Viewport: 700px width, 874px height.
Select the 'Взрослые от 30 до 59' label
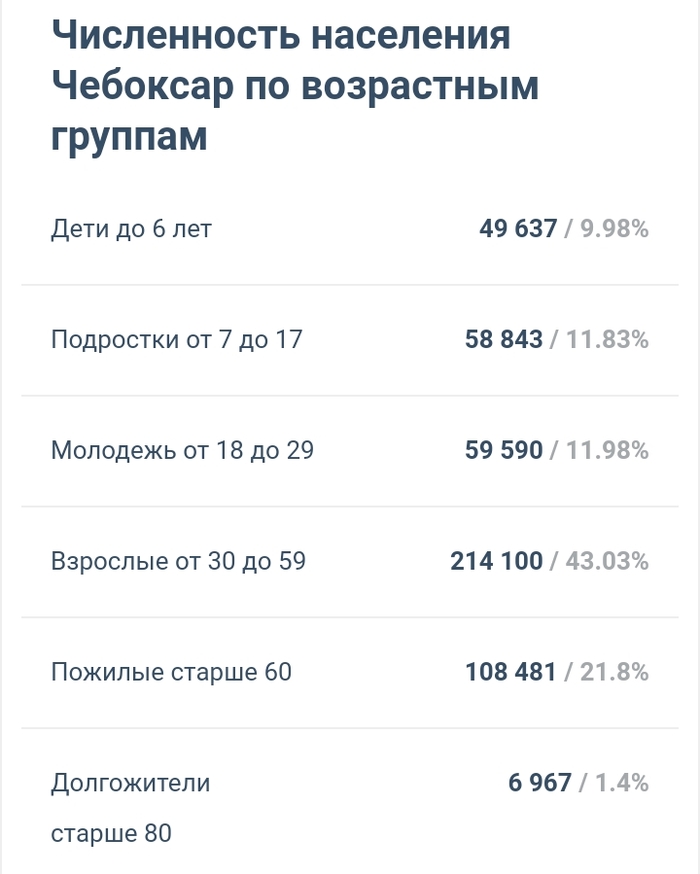(x=178, y=562)
